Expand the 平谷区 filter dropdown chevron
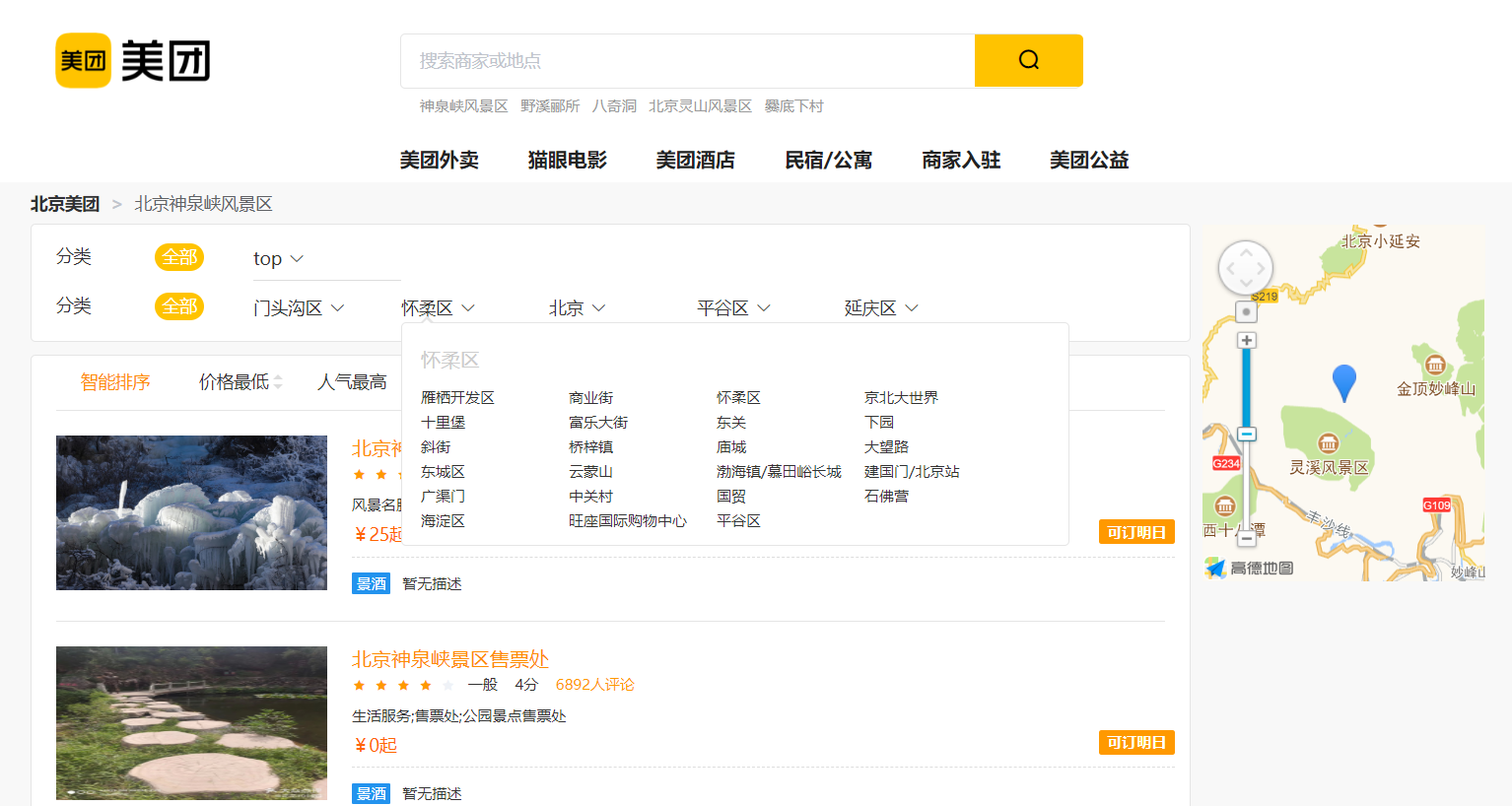Image resolution: width=1512 pixels, height=806 pixels. coord(764,307)
